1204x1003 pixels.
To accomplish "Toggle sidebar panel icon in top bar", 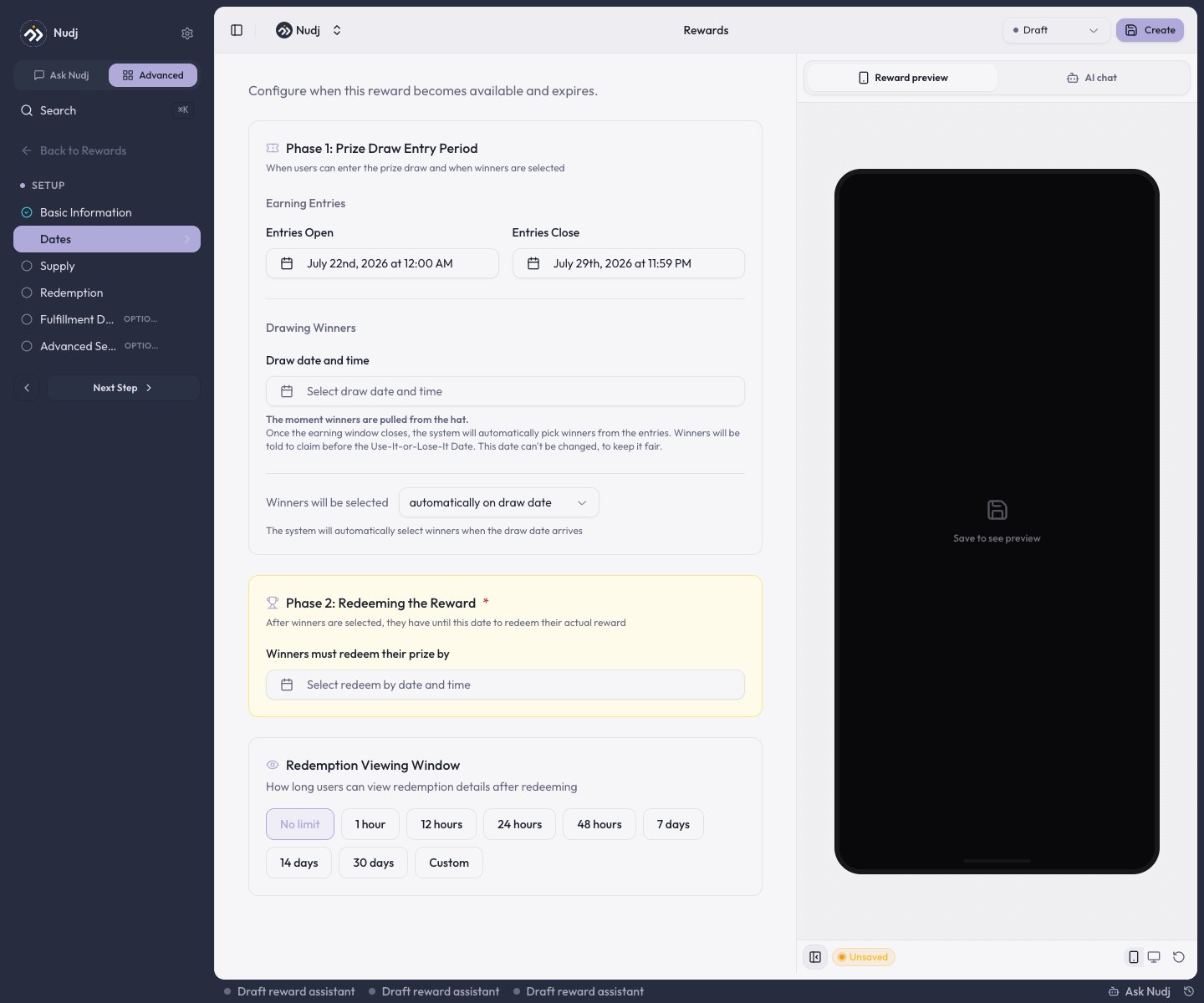I will coord(237,30).
